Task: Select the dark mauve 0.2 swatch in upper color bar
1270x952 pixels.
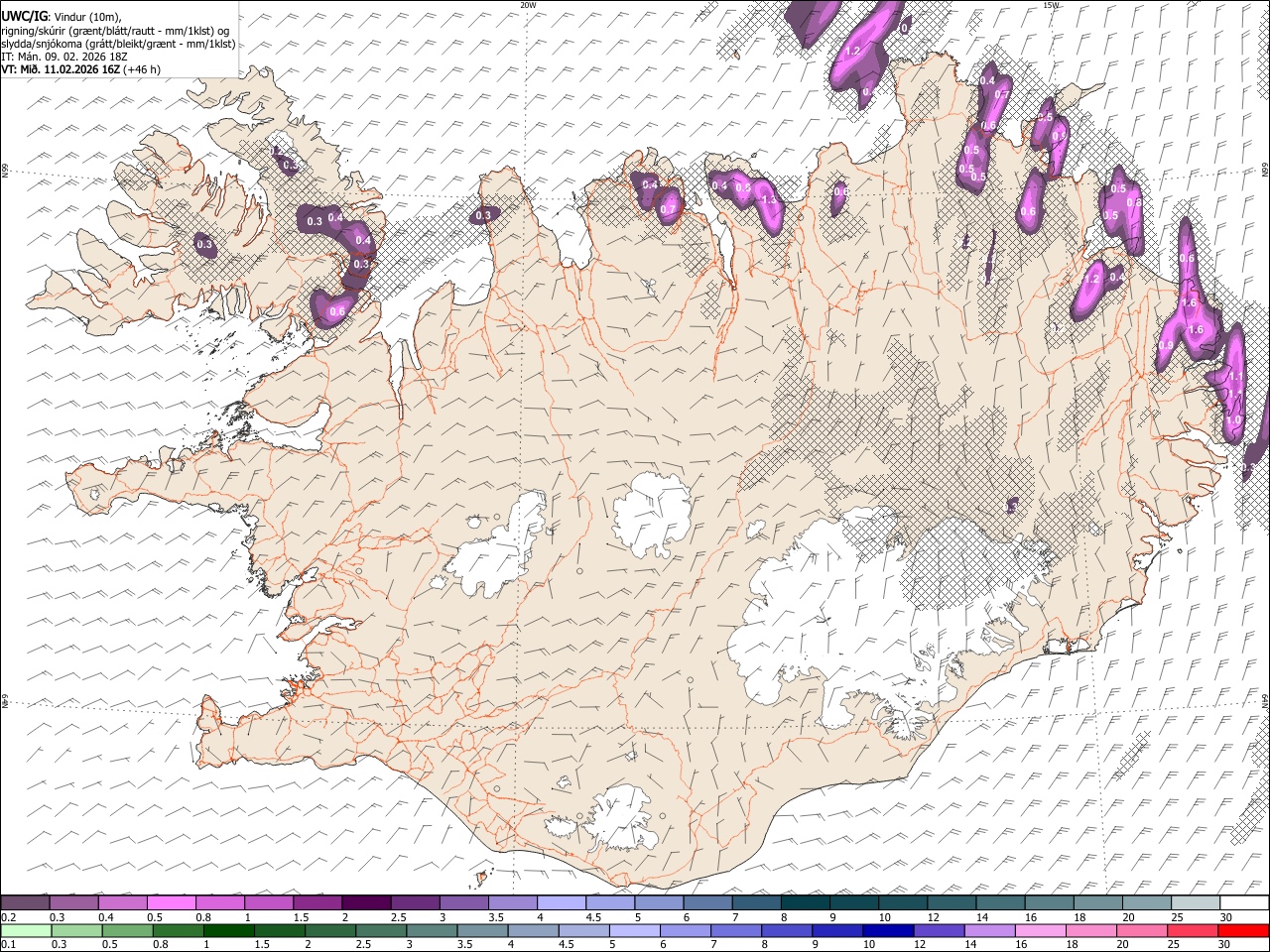Action: (25, 902)
